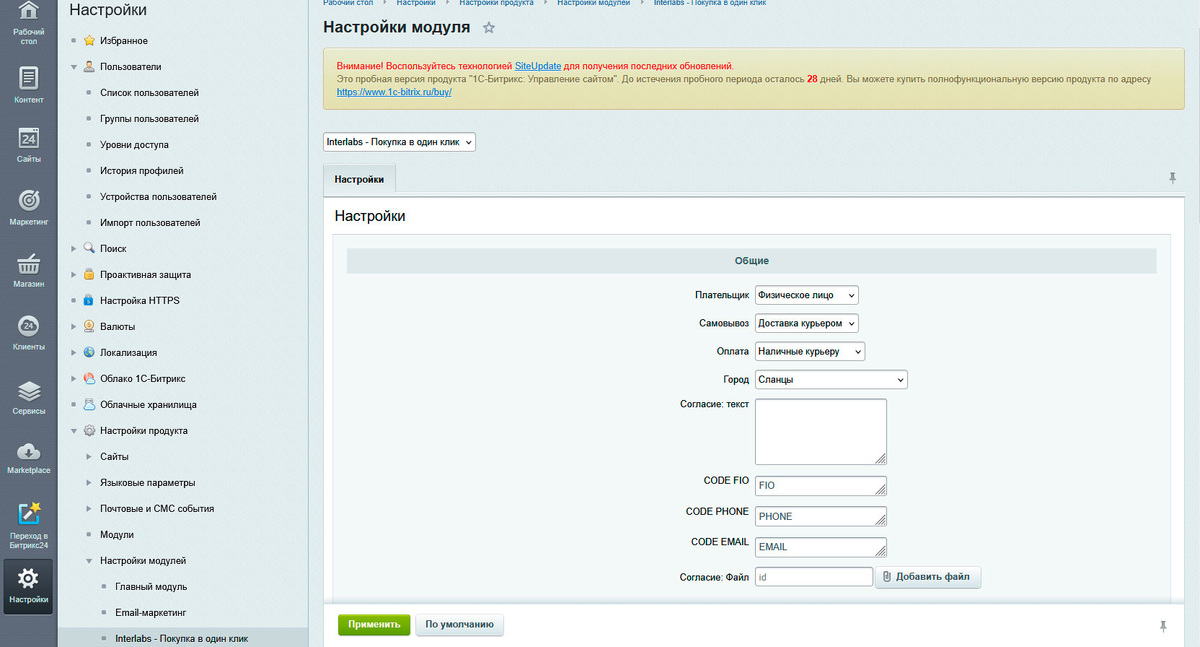Click the По умолчанию button

pyautogui.click(x=460, y=625)
